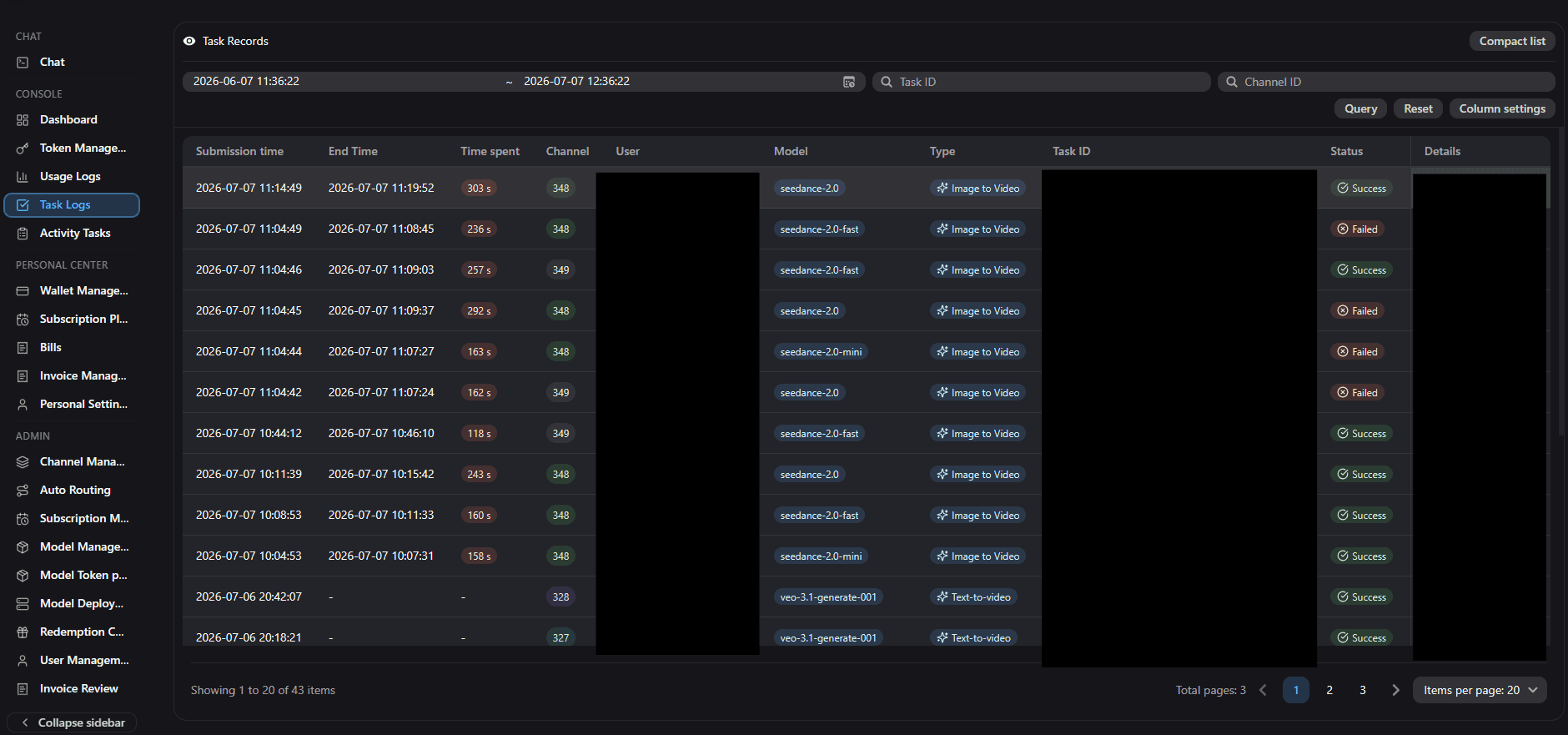Click the Model Token pricing icon
1568x735 pixels.
click(23, 576)
